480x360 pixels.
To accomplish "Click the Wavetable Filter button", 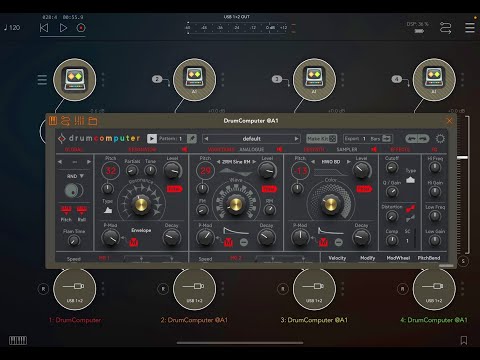I will pos(269,189).
